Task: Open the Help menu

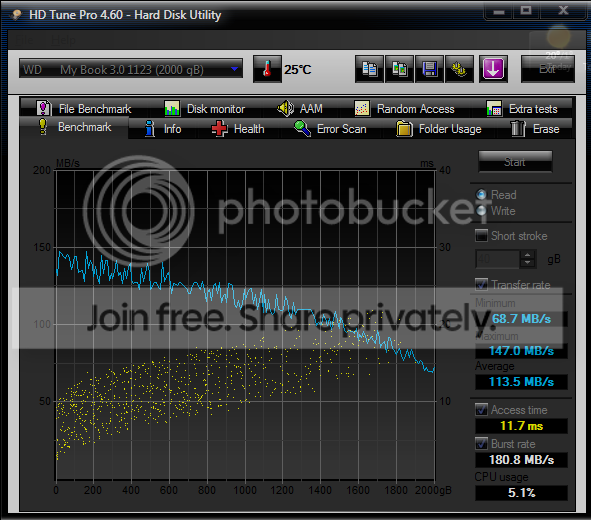Action: pyautogui.click(x=63, y=40)
